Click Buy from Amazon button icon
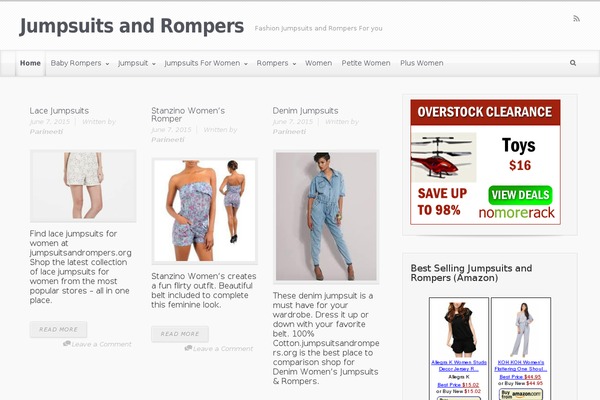 click(521, 394)
